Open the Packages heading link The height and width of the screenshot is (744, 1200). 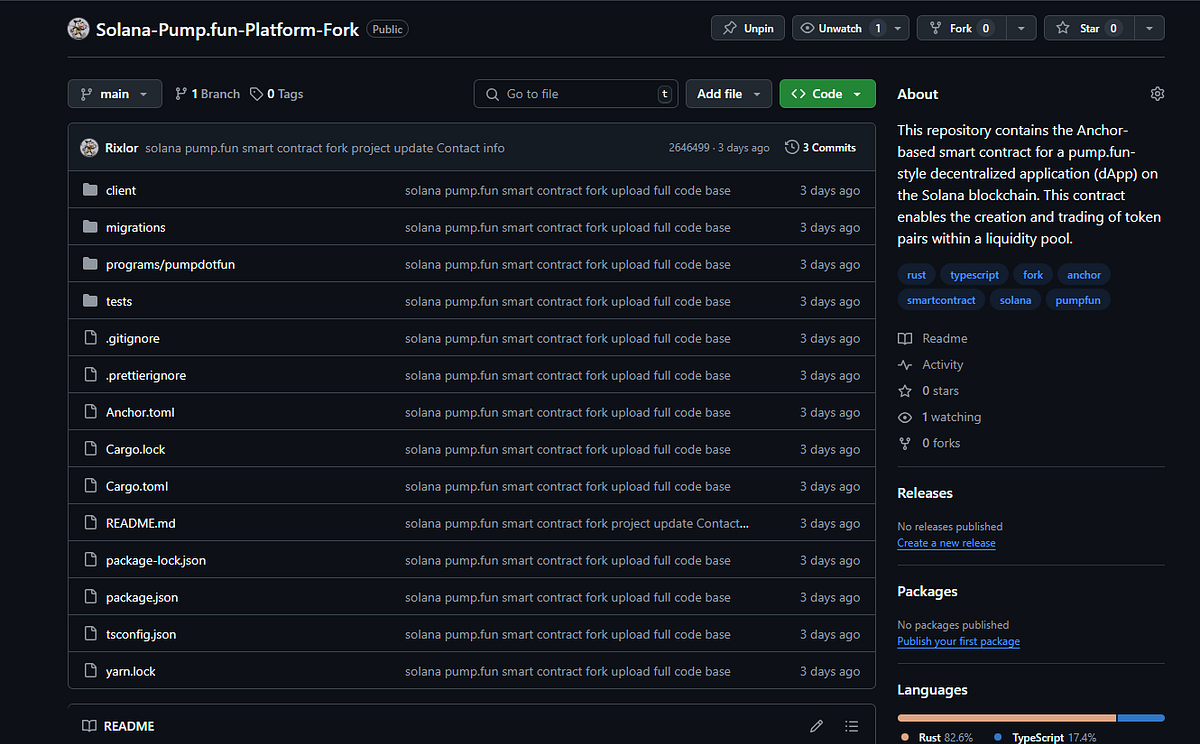click(928, 592)
